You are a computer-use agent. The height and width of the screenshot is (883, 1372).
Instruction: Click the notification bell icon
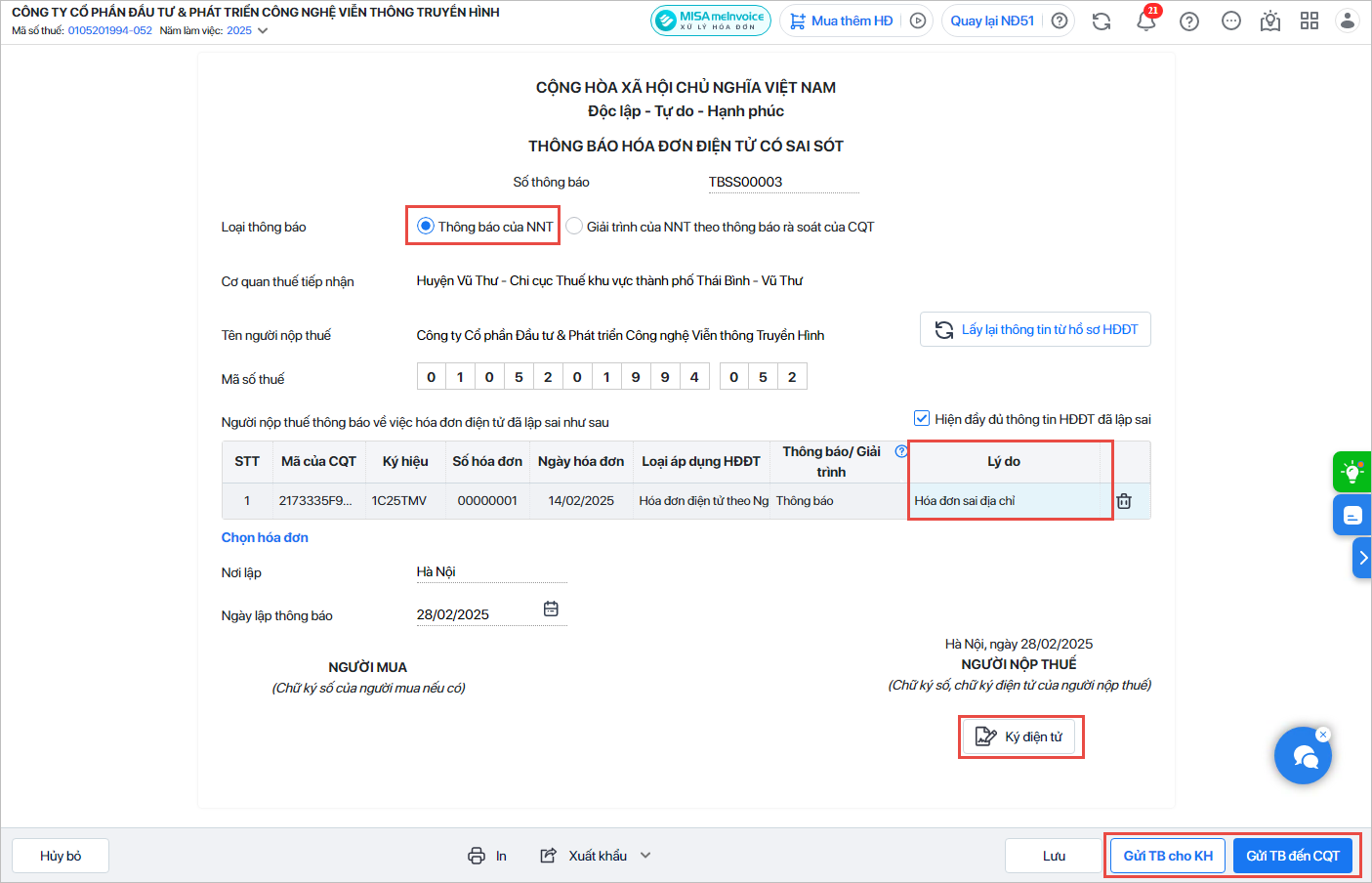pyautogui.click(x=1145, y=21)
